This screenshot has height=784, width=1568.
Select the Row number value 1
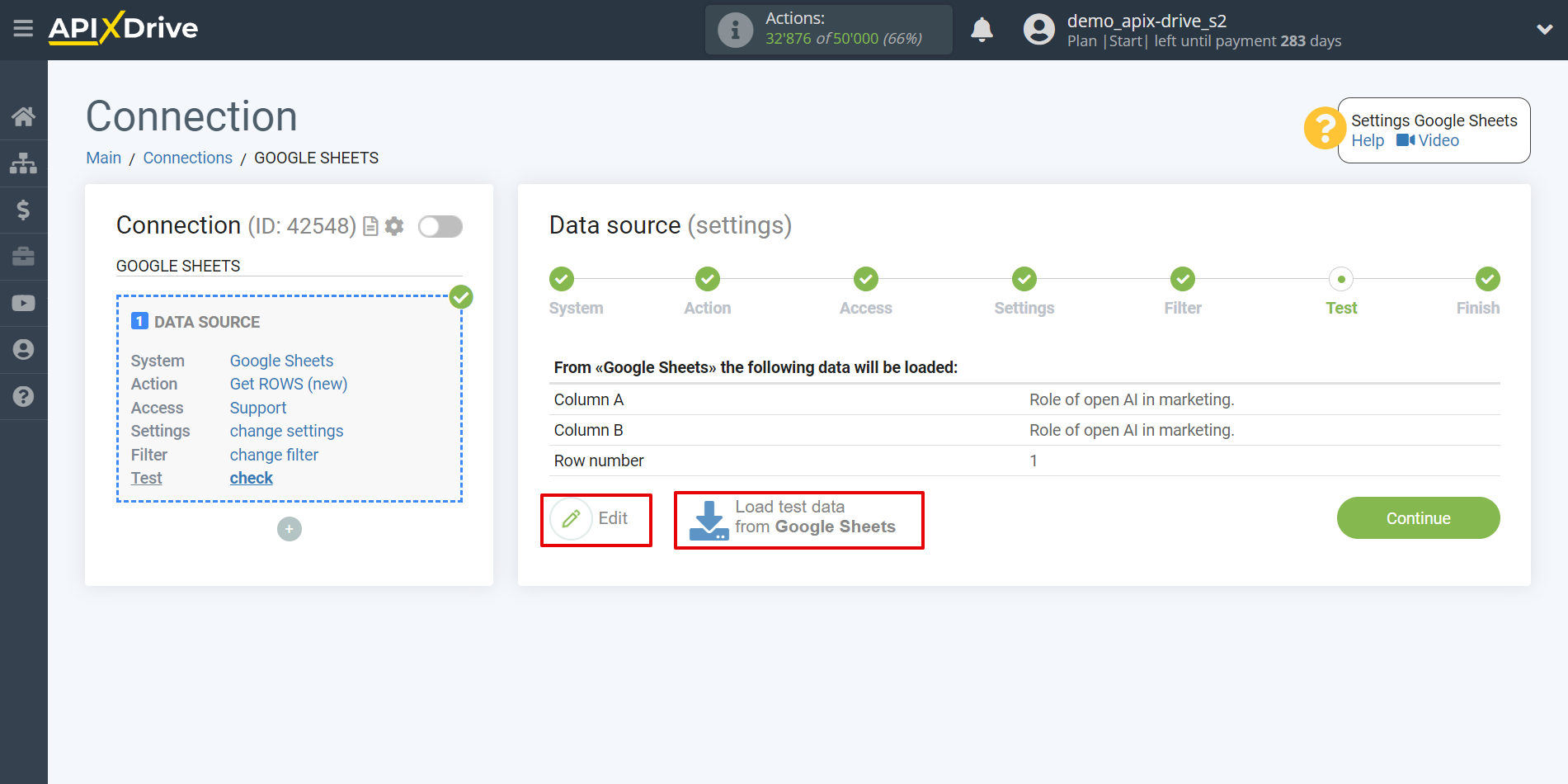[1034, 460]
